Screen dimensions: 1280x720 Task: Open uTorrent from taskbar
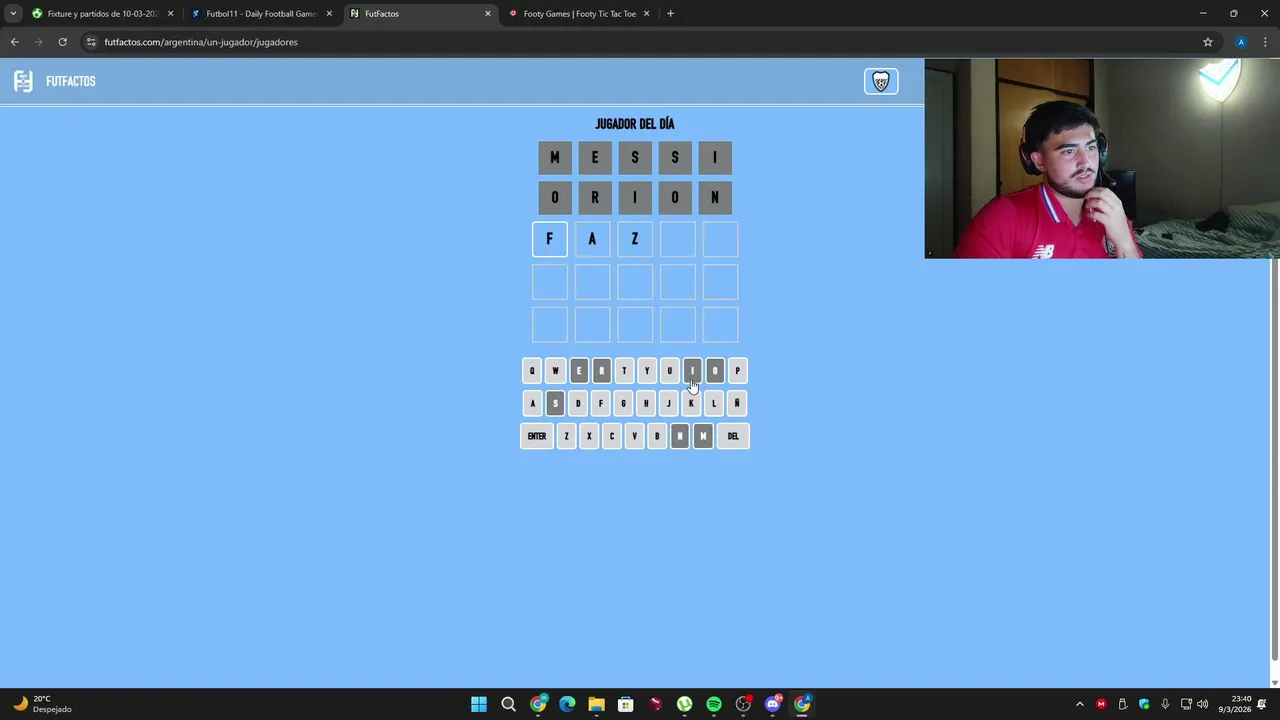click(684, 704)
